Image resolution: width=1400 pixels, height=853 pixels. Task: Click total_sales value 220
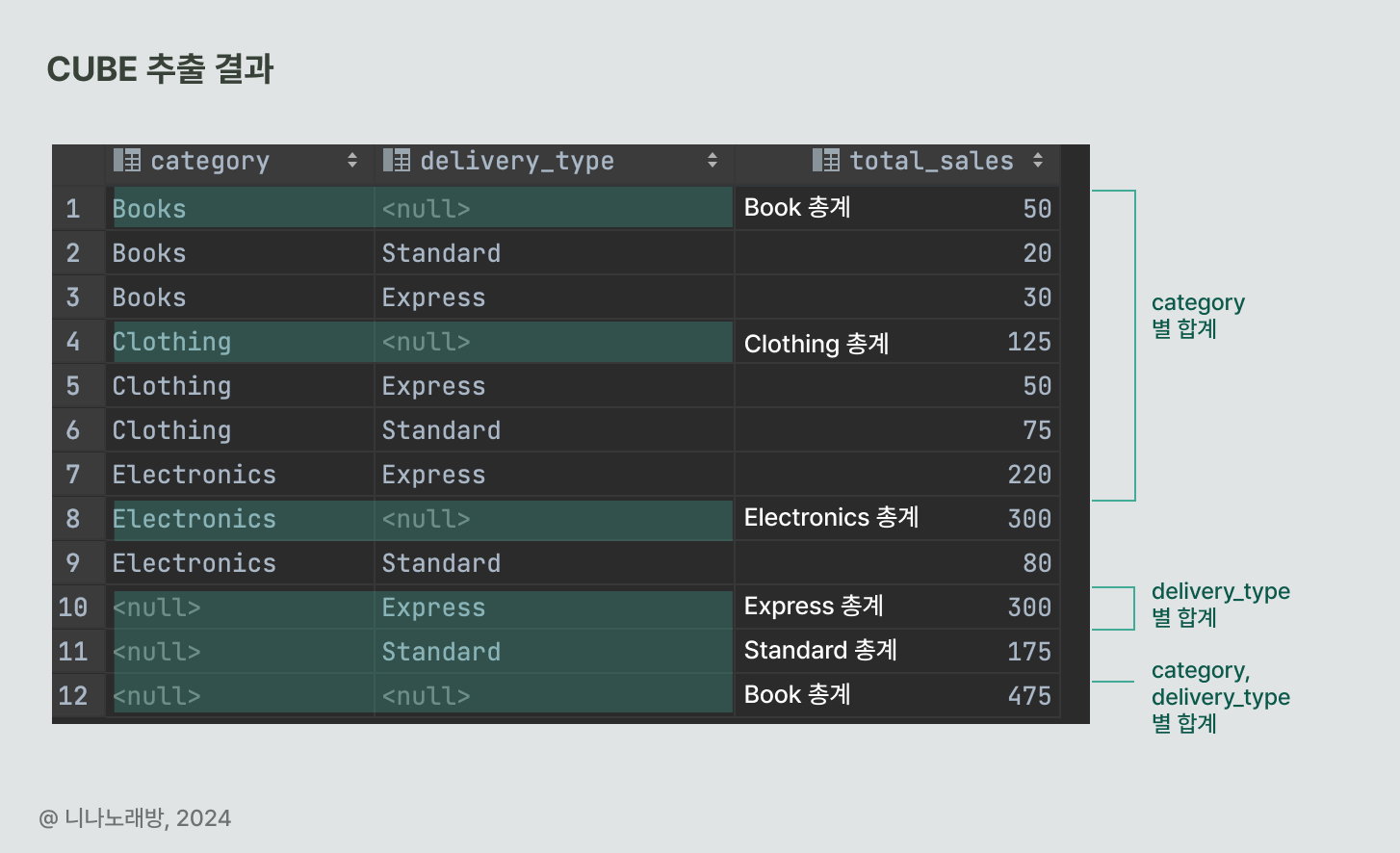tap(1029, 475)
